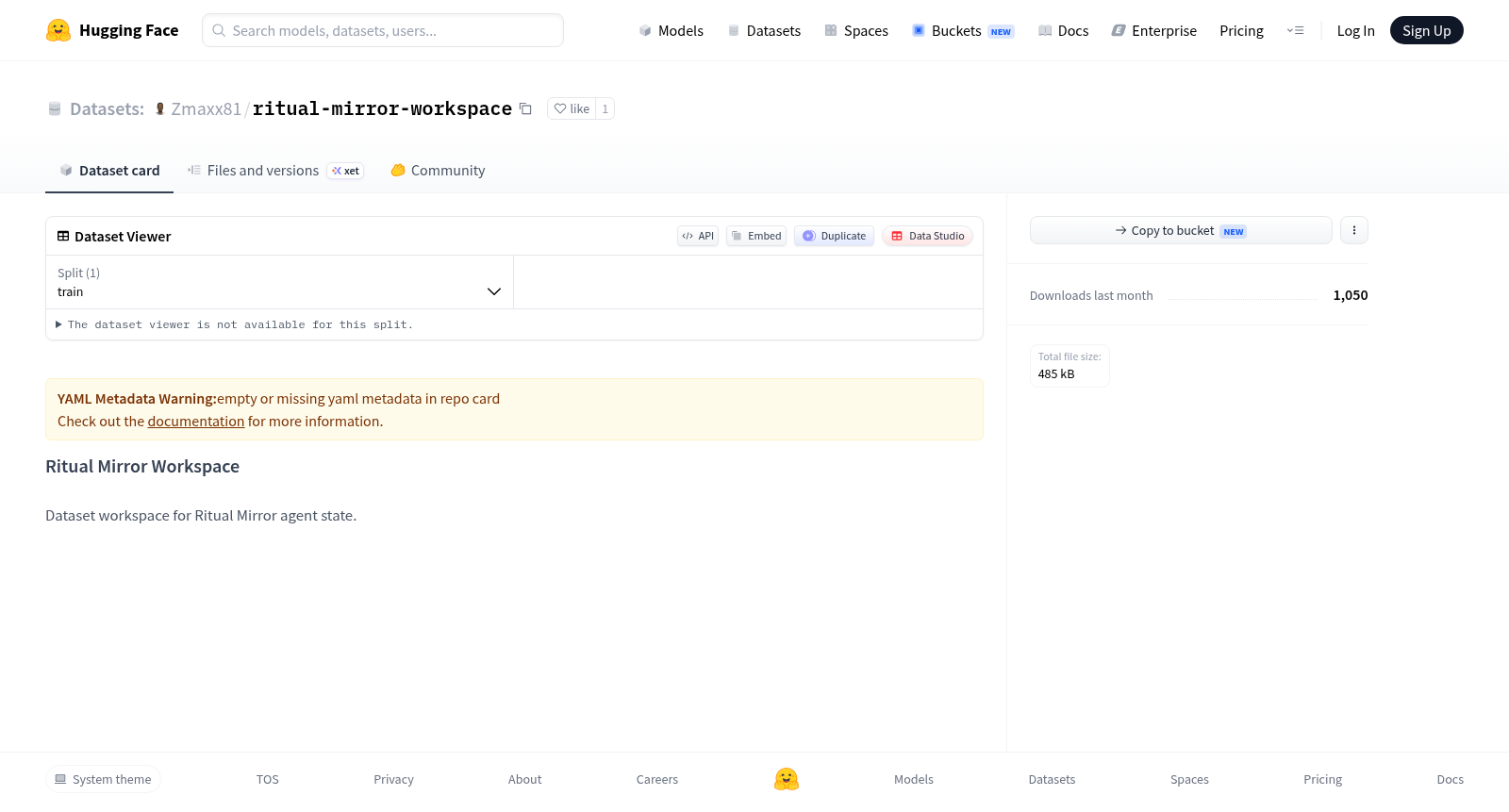Click the Sign Up button
The height and width of the screenshot is (812, 1509).
coord(1426,30)
